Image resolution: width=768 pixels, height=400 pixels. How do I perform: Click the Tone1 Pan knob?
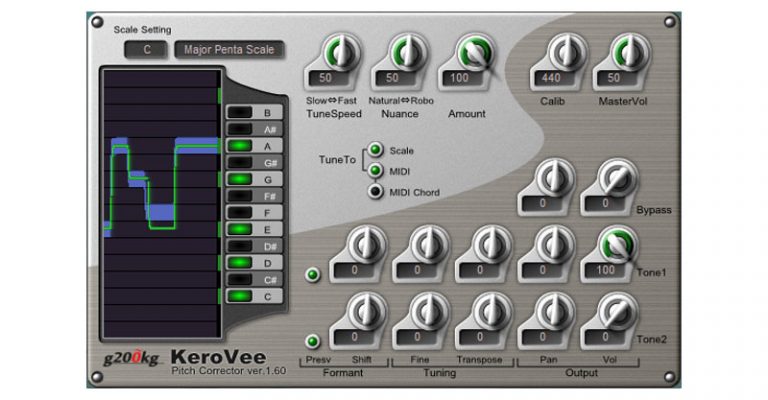point(555,245)
